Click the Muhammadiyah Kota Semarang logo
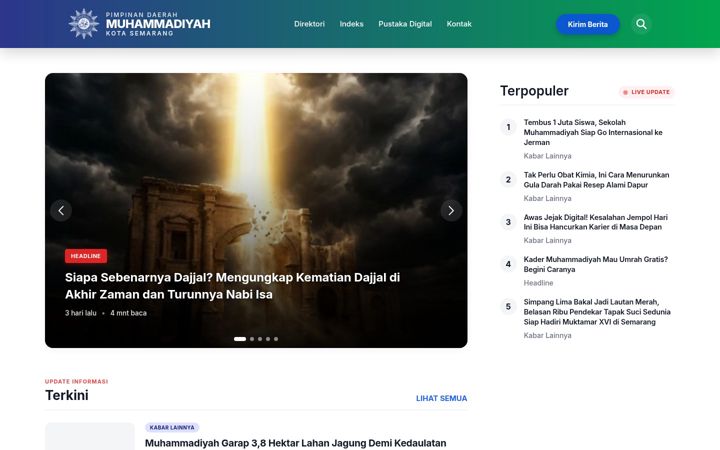 [140, 24]
